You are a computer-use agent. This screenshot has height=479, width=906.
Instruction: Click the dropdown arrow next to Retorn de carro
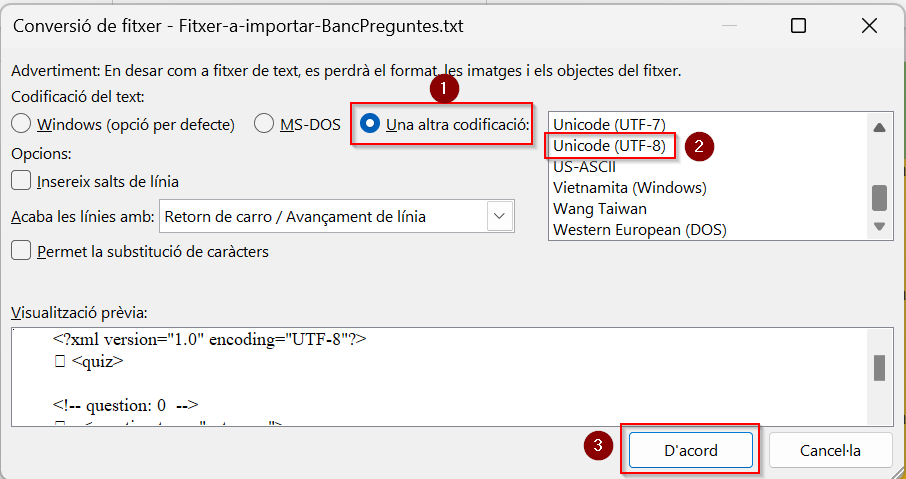[x=500, y=217]
